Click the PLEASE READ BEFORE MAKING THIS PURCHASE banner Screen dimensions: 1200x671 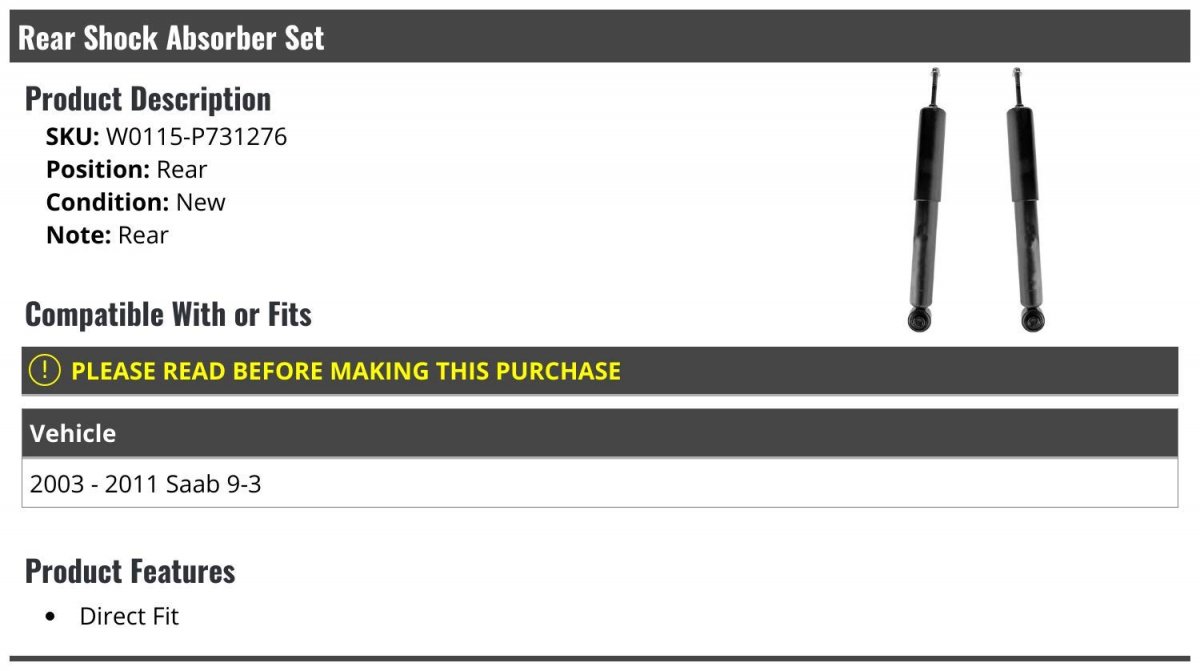600,371
